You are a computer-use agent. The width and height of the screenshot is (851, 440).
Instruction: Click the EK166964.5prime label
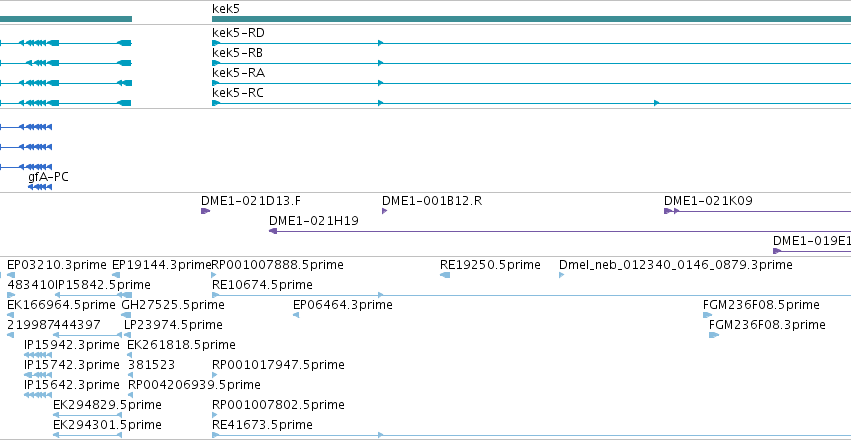[x=61, y=305]
